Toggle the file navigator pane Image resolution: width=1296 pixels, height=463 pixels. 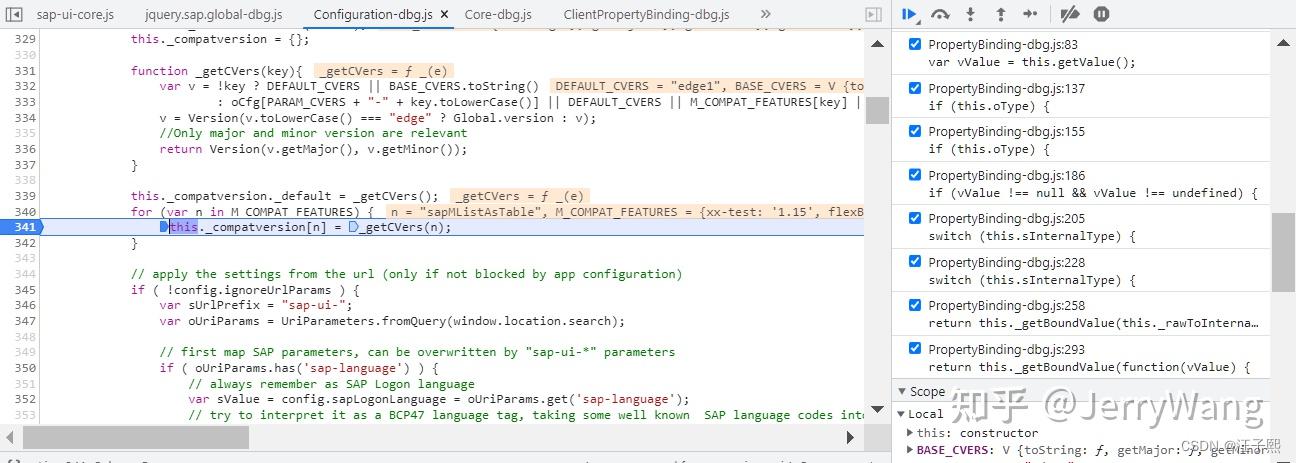tap(15, 14)
